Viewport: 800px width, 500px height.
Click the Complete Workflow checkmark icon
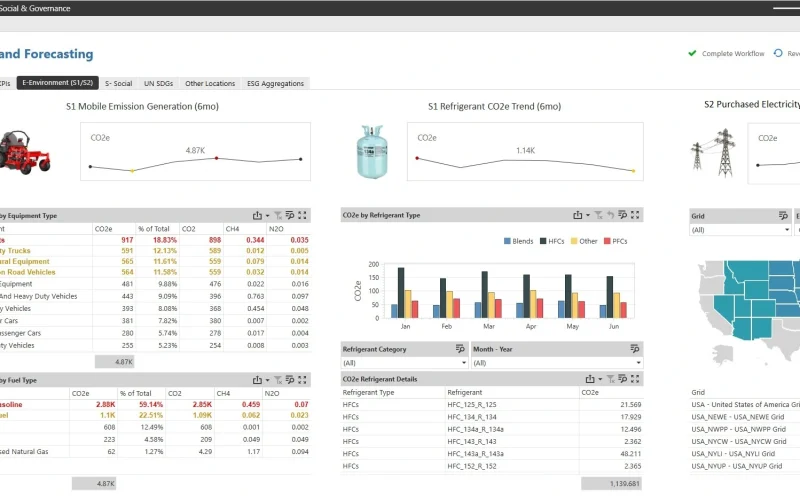click(x=692, y=53)
